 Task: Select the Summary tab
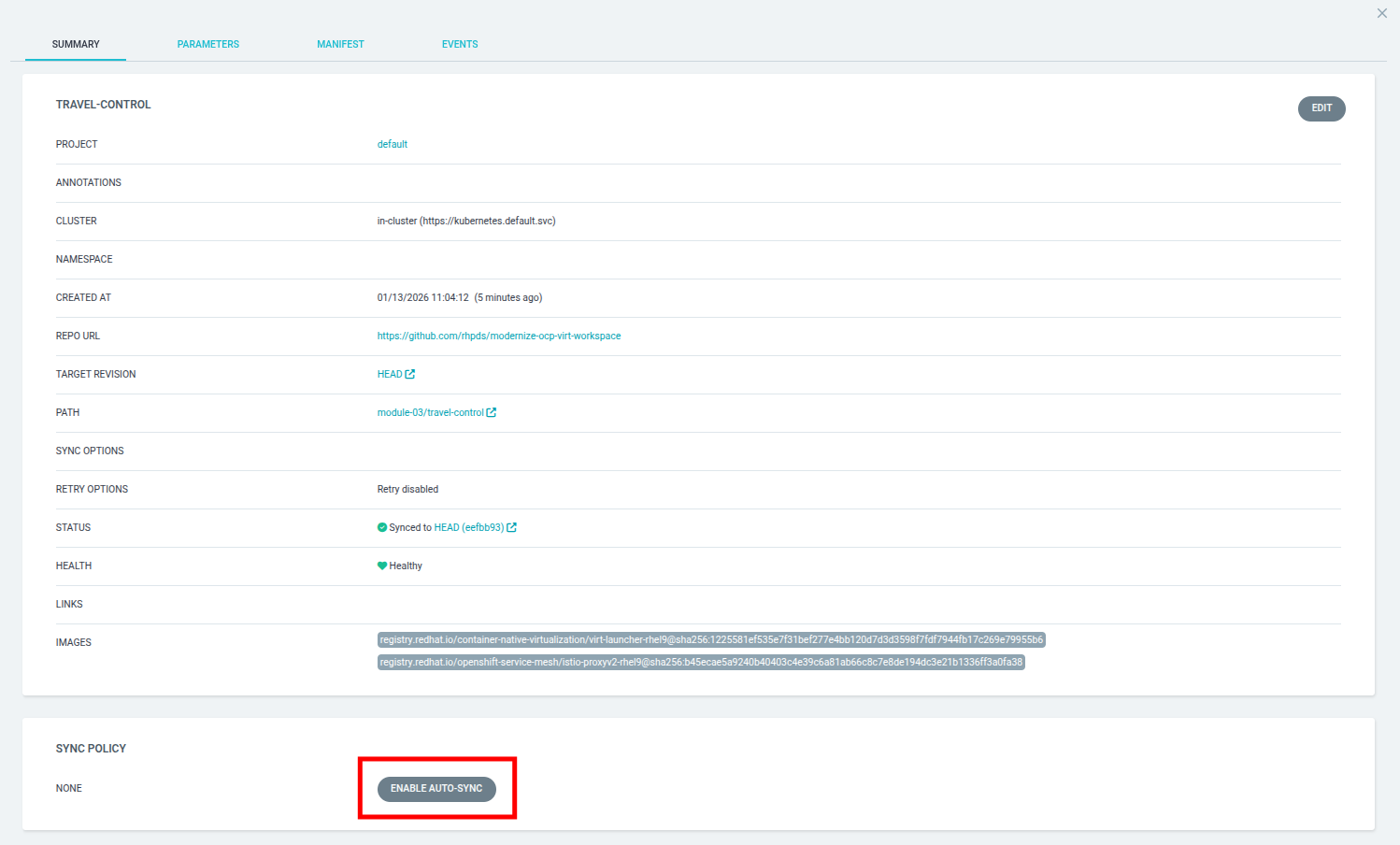(x=75, y=44)
